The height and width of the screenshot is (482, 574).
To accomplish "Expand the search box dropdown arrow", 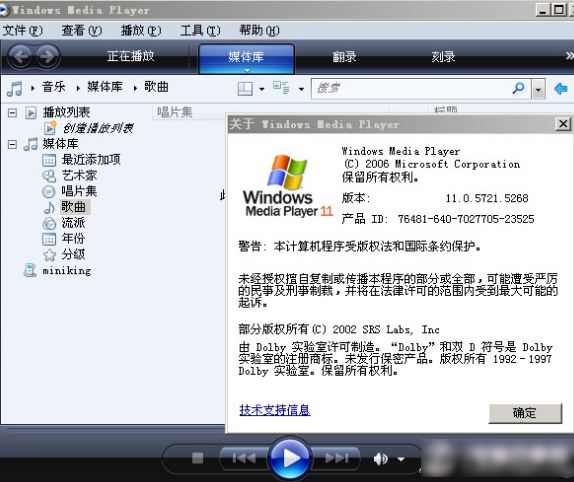I will coord(538,89).
